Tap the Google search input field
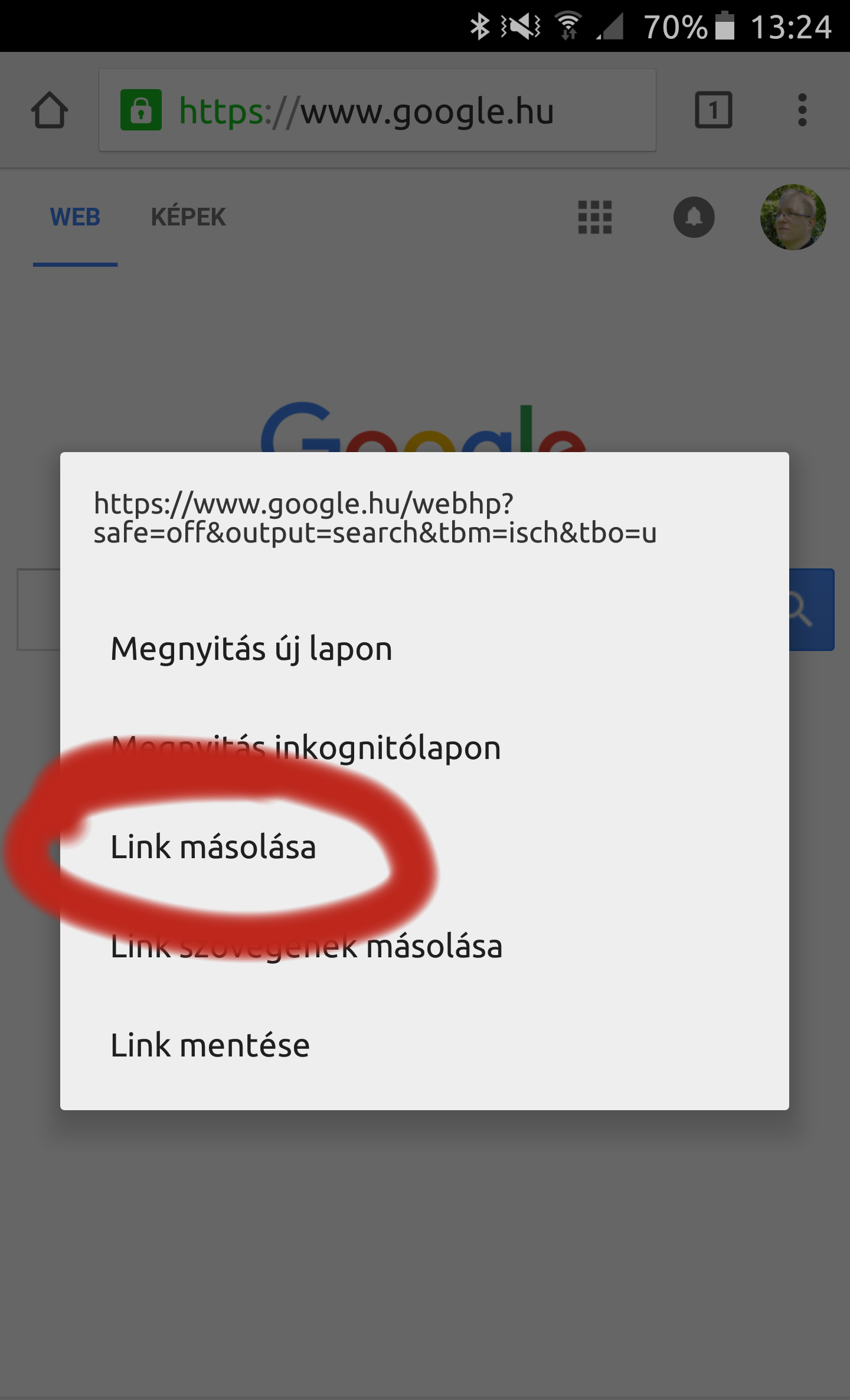850x1400 pixels. tap(39, 610)
